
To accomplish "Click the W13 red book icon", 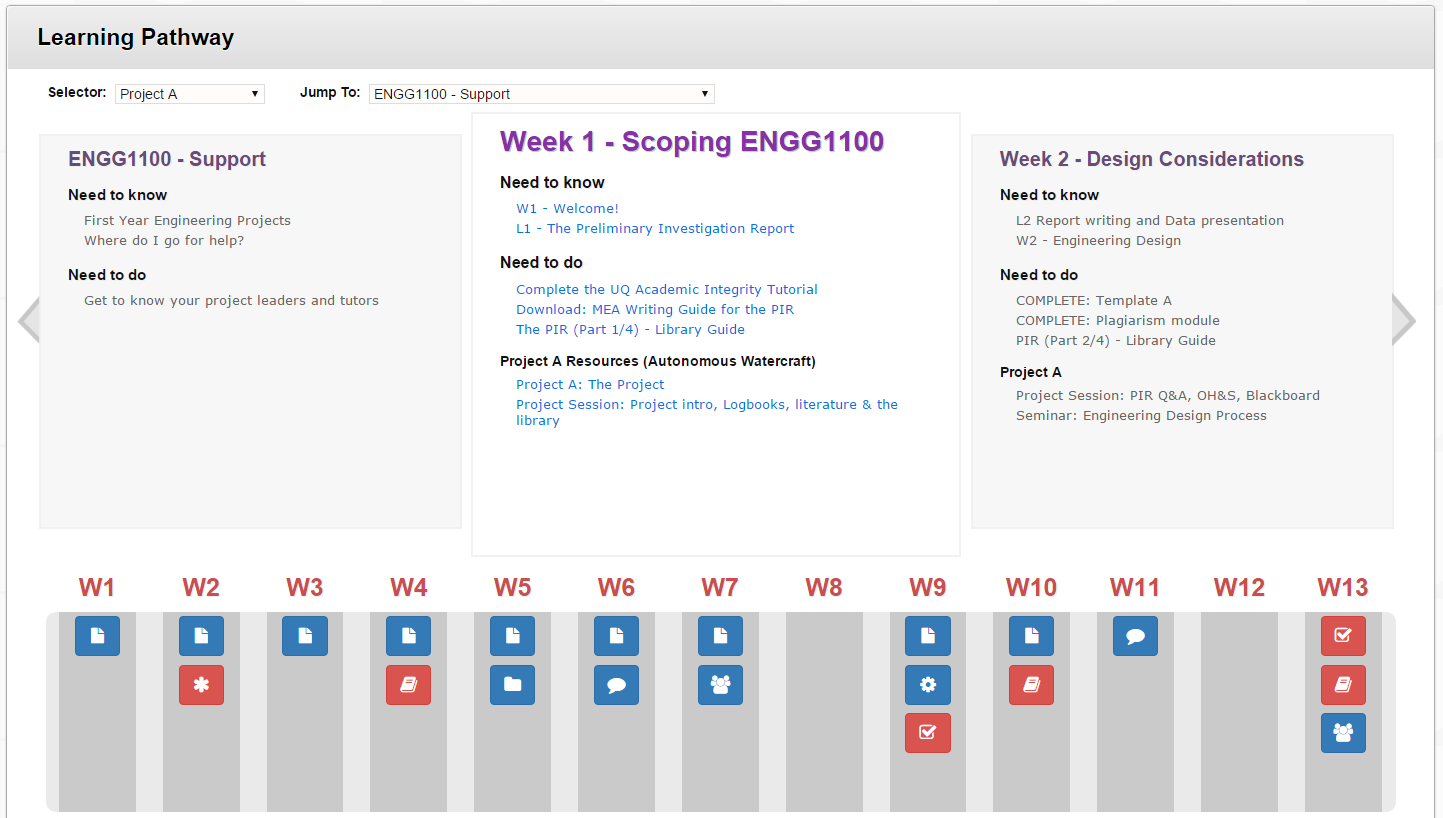I will click(x=1343, y=685).
